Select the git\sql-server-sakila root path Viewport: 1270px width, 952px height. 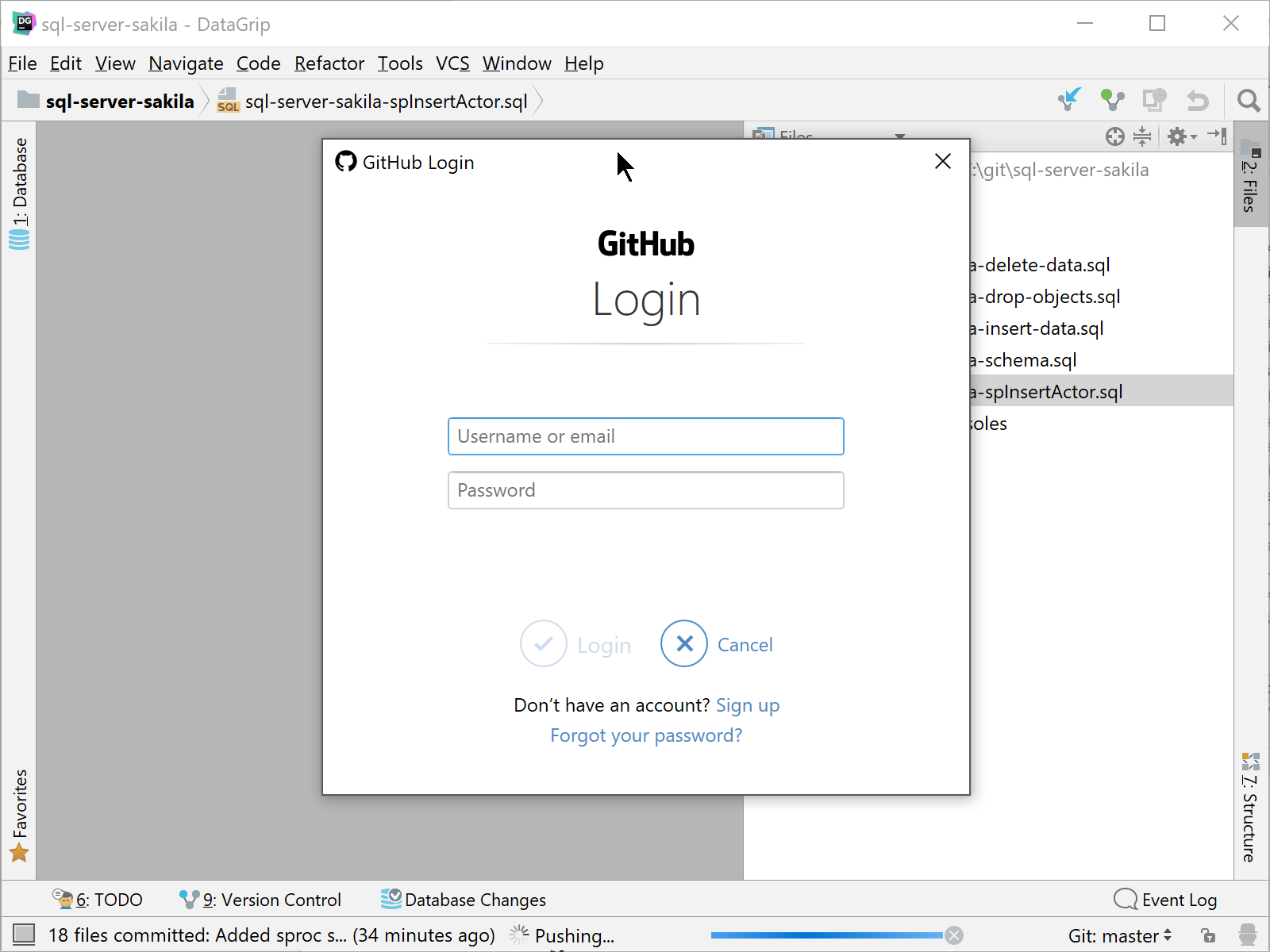1059,170
